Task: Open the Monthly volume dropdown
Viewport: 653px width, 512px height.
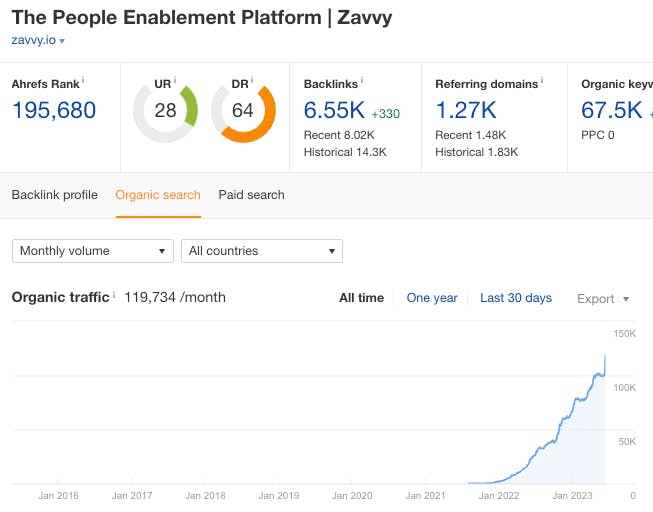Action: click(93, 251)
